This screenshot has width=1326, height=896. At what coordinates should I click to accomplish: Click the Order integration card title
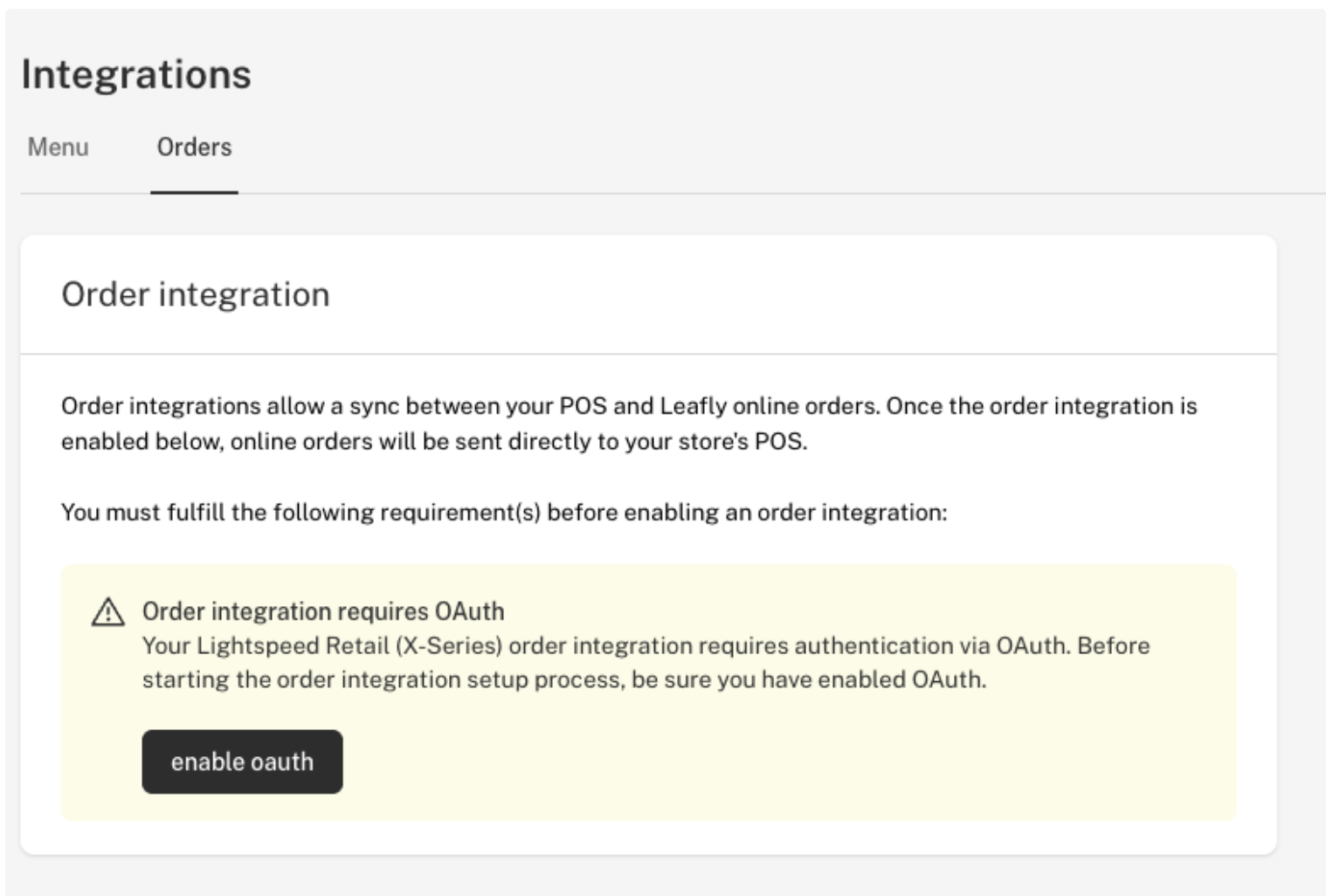pyautogui.click(x=195, y=294)
